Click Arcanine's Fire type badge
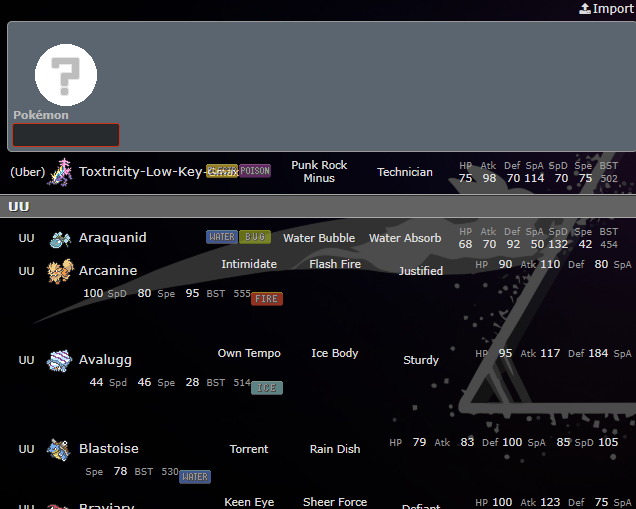Screen dimensions: 636x509 click(266, 299)
